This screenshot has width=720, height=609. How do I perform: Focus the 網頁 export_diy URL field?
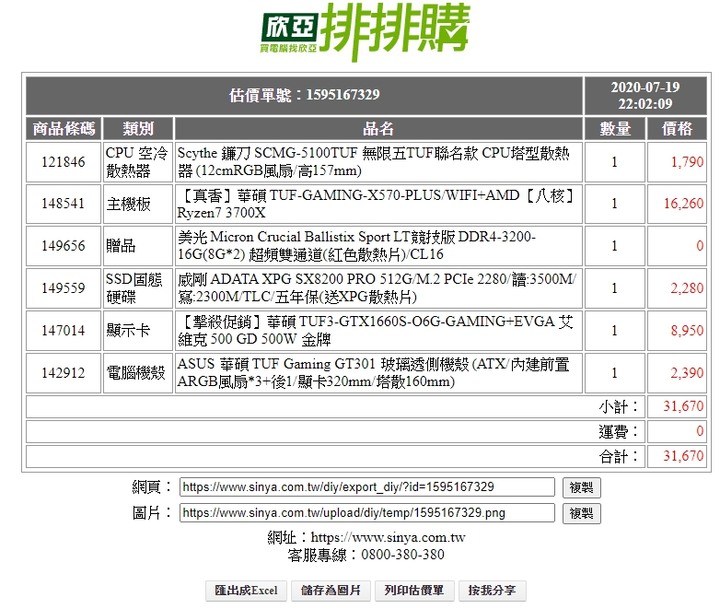coord(367,487)
